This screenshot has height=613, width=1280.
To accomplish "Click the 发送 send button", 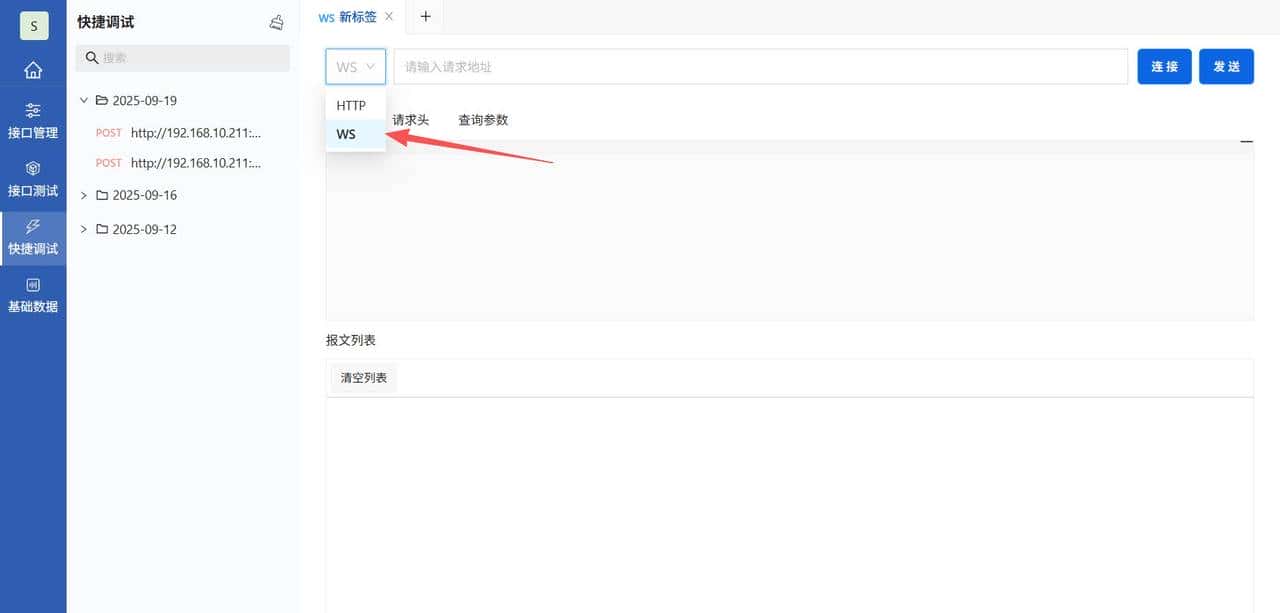I will click(1226, 66).
